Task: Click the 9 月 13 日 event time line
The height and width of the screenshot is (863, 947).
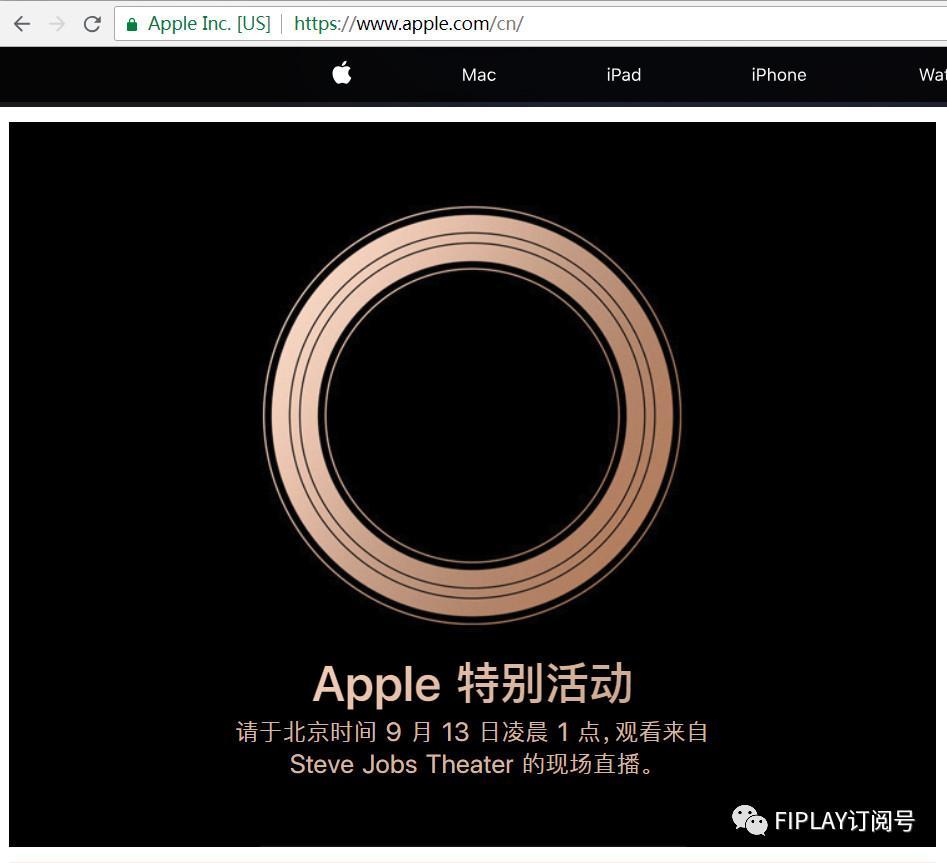Action: click(x=472, y=732)
